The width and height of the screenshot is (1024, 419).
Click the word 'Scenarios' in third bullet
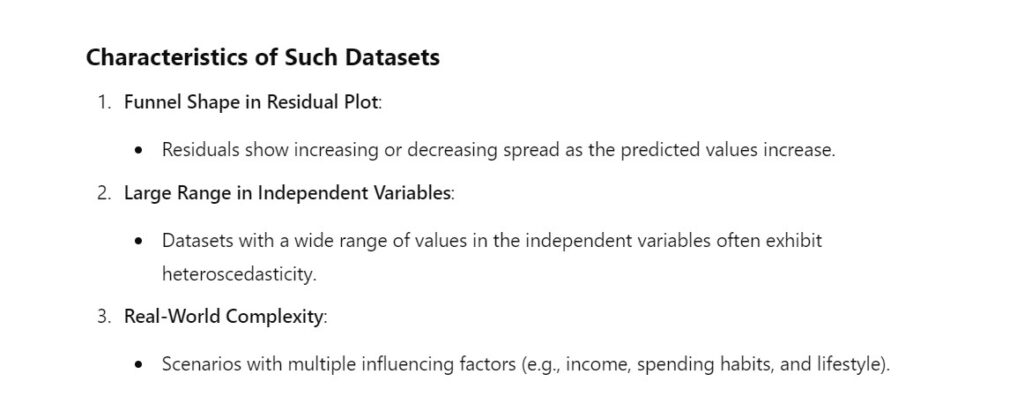199,364
